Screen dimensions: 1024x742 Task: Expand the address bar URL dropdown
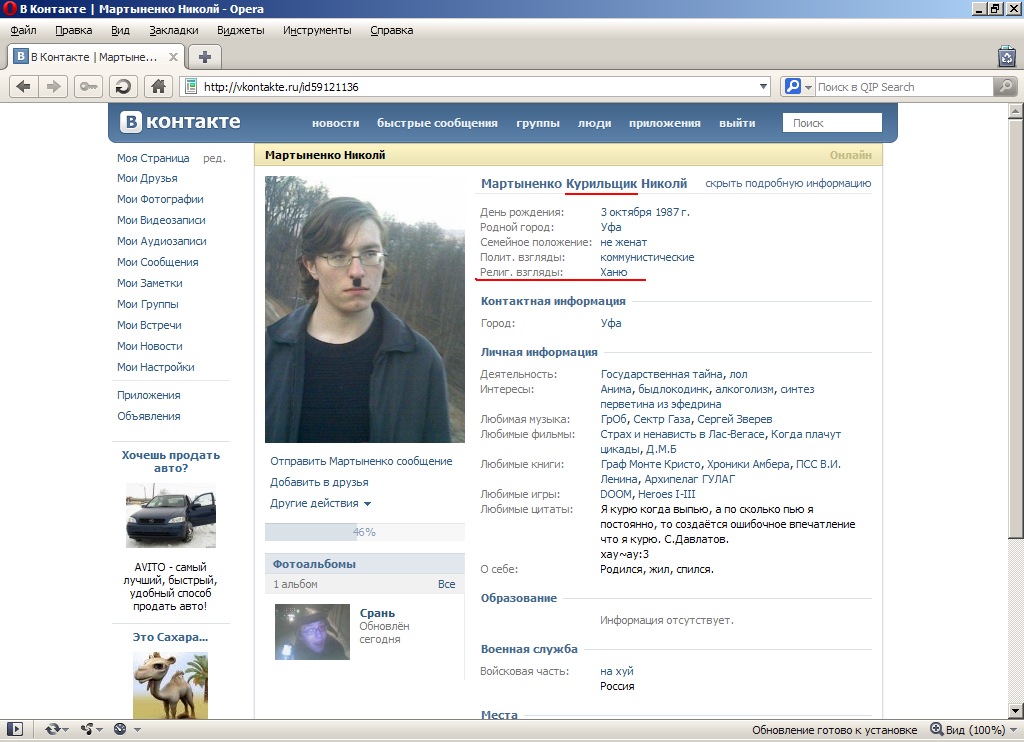764,87
